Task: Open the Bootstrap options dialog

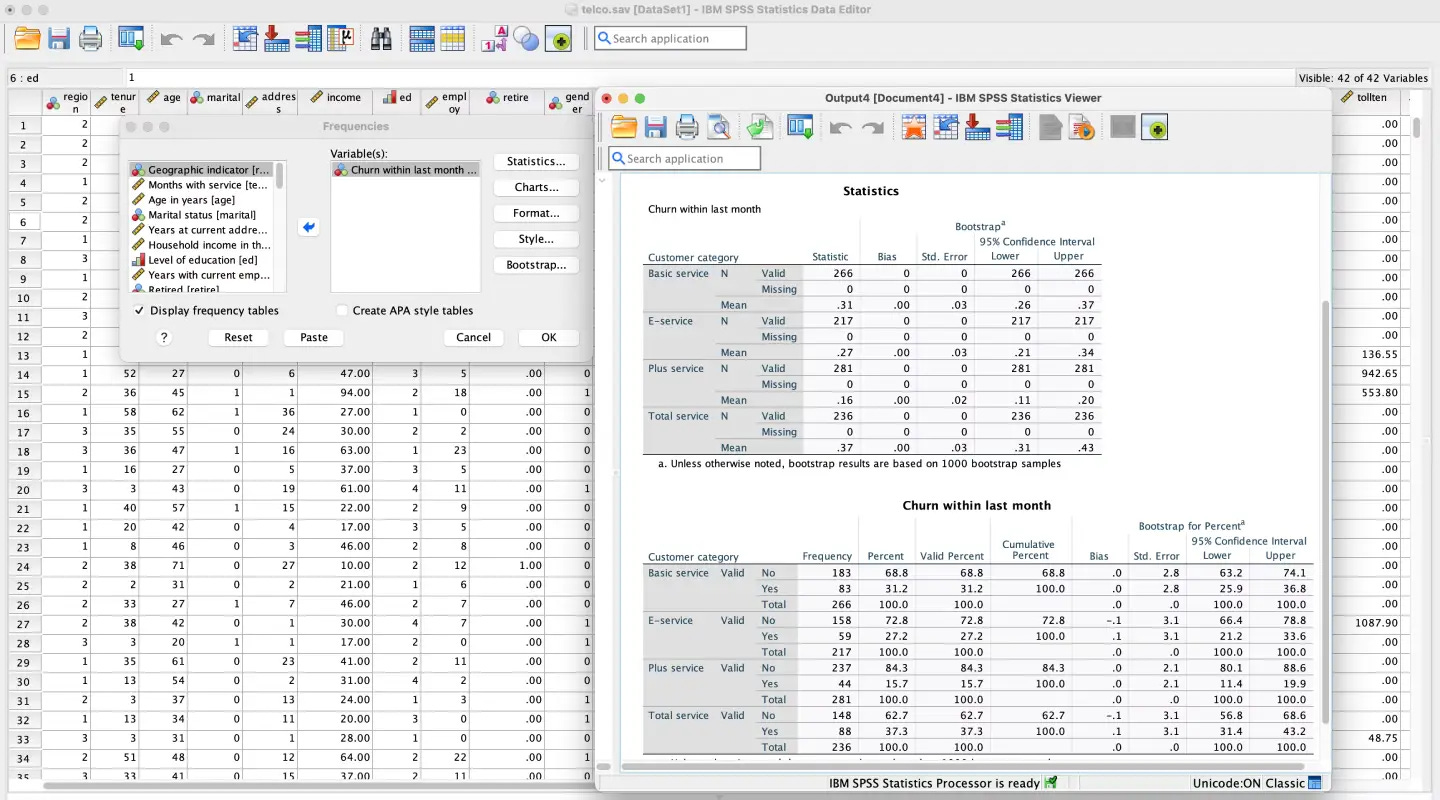Action: pos(535,264)
